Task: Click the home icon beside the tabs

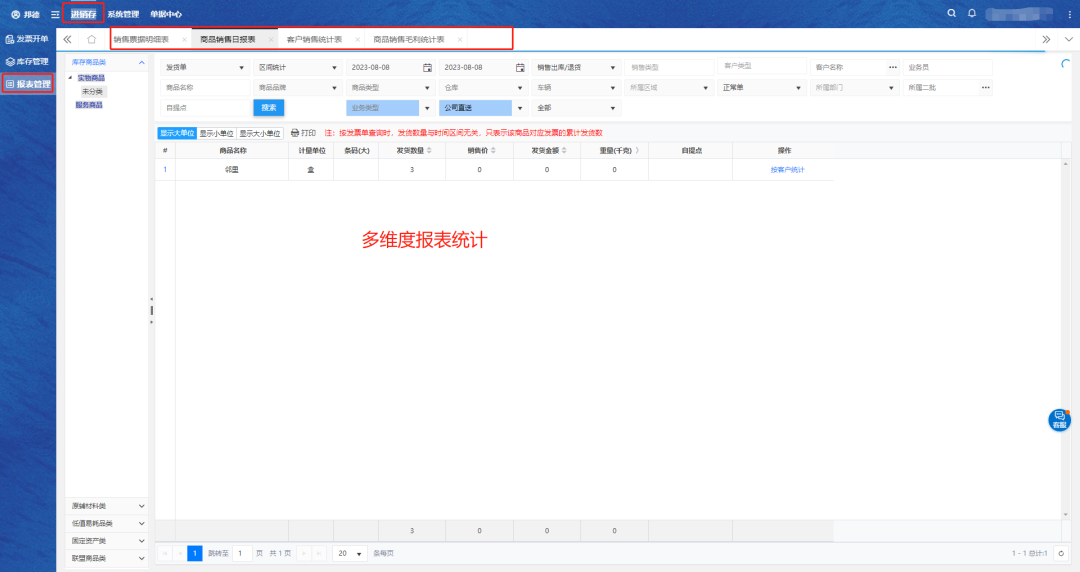Action: 91,39
